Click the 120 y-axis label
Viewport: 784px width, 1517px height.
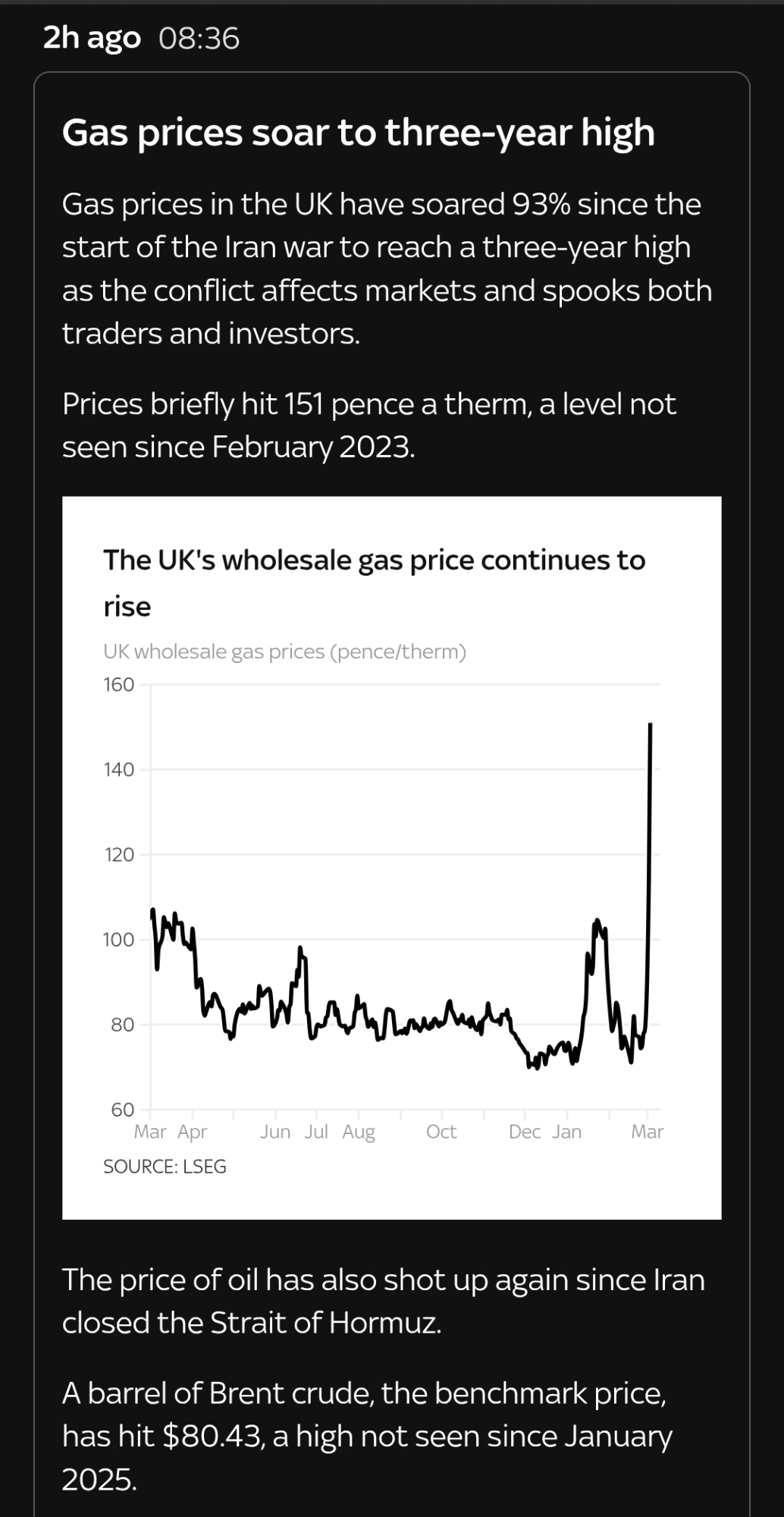pos(118,855)
